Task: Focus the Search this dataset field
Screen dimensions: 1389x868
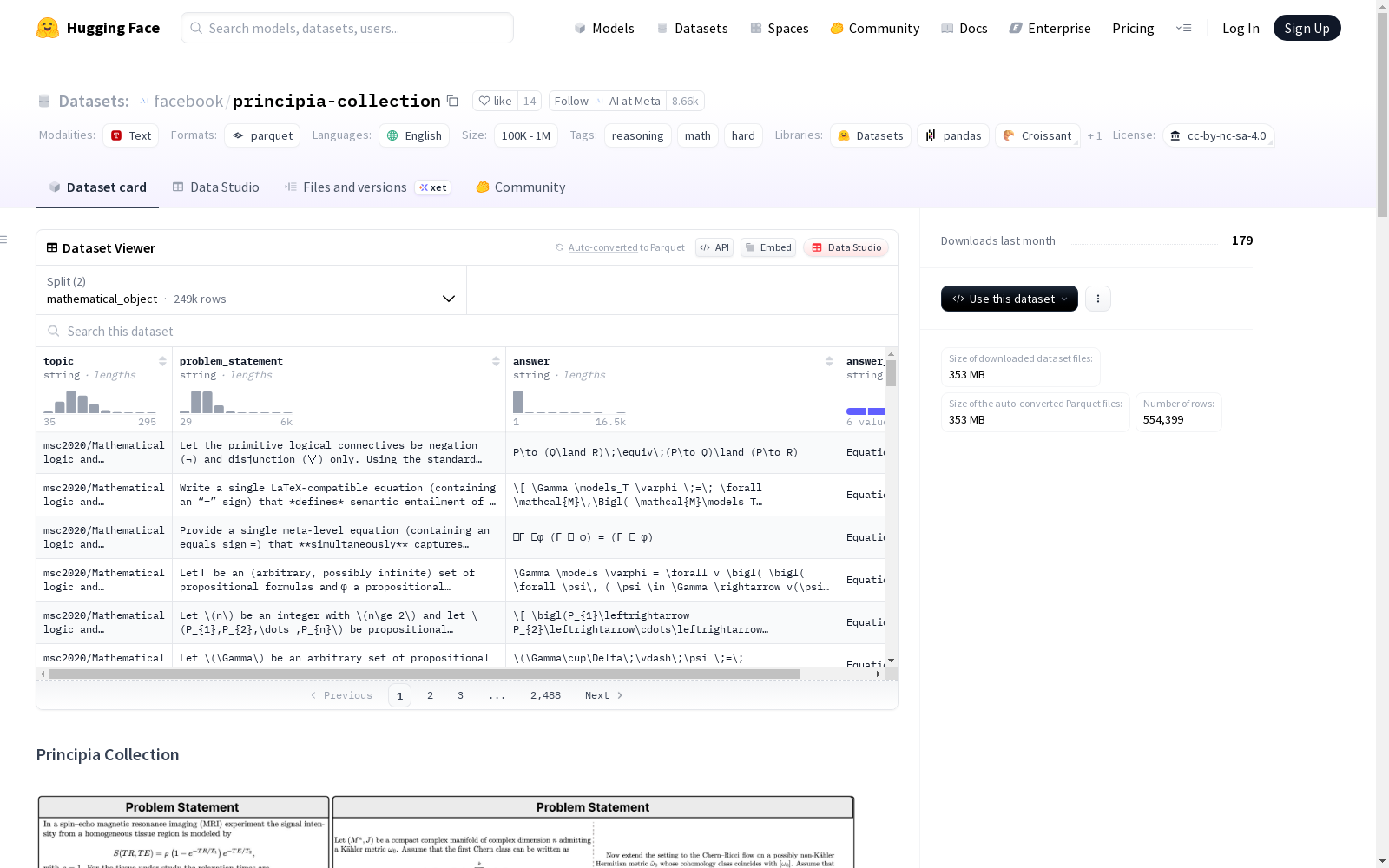Action: [467, 331]
